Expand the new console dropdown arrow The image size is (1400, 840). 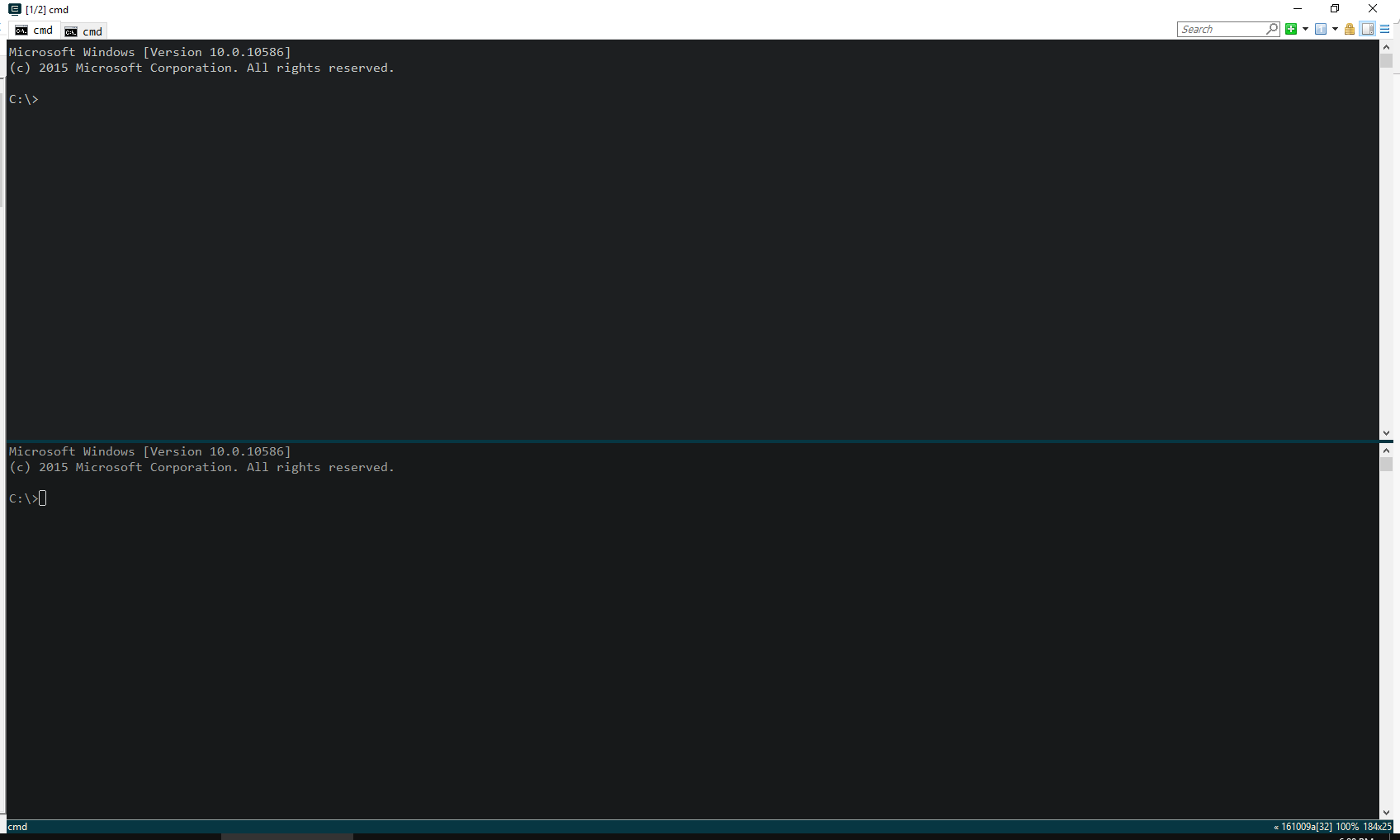coord(1305,29)
